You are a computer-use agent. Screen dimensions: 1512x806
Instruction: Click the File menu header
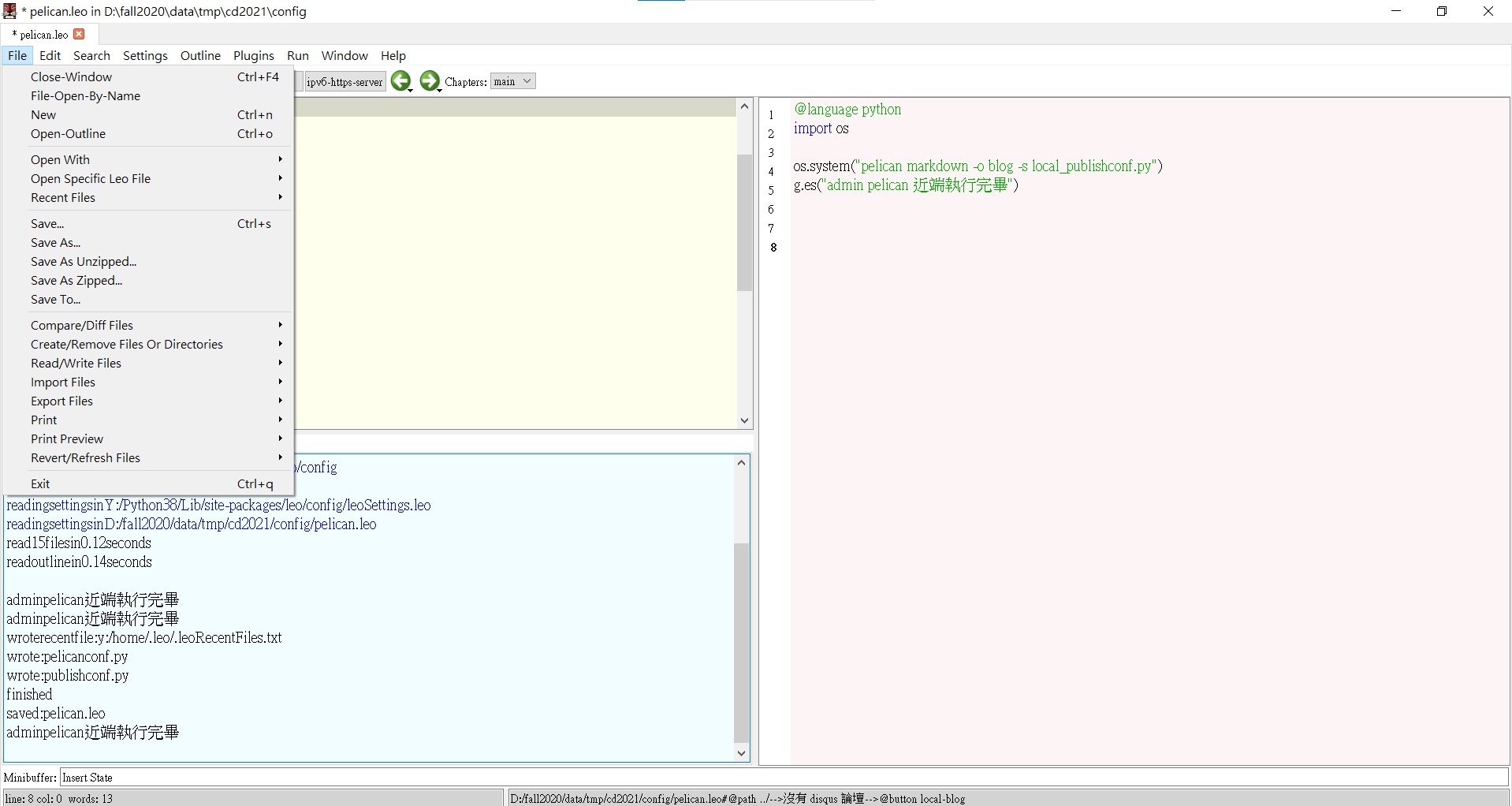pyautogui.click(x=17, y=55)
